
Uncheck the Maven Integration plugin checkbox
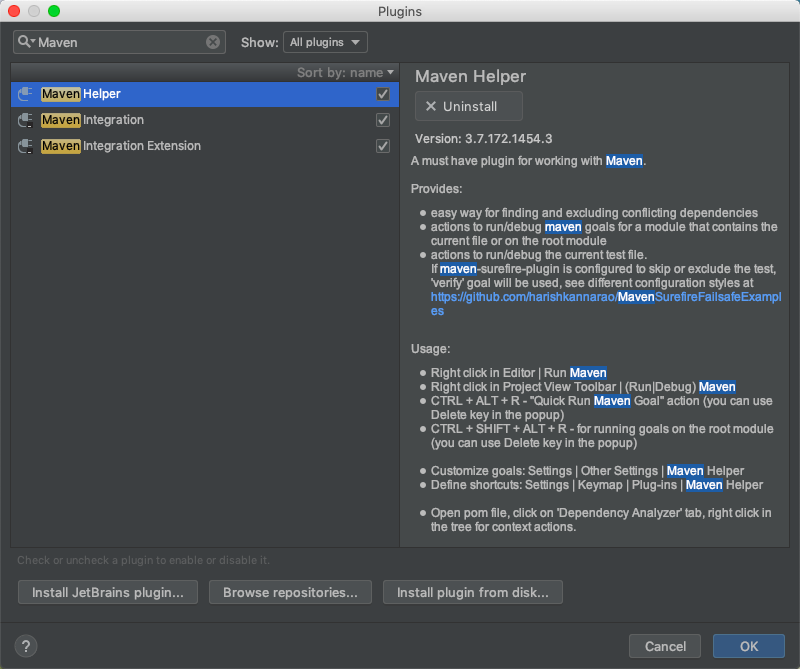click(382, 120)
